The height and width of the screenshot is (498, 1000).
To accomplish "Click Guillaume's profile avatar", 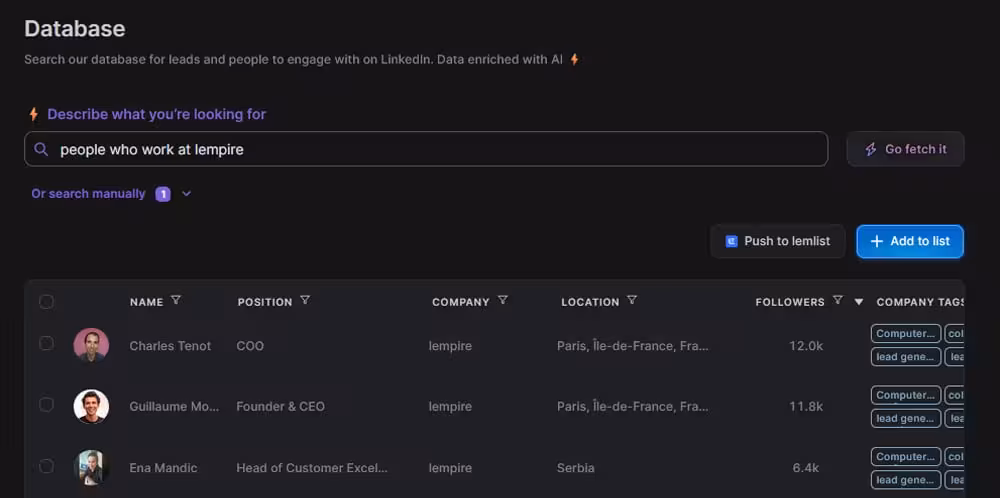I will 91,406.
